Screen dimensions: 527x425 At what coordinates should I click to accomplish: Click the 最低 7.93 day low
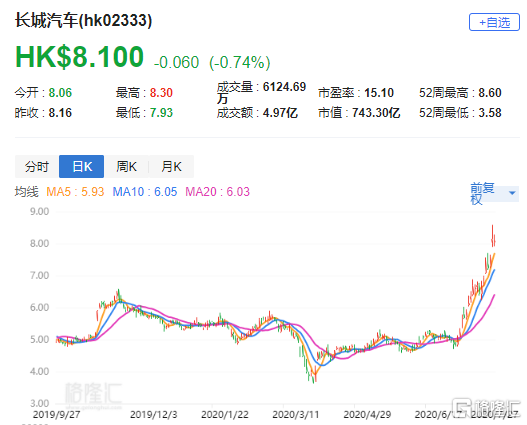click(144, 113)
